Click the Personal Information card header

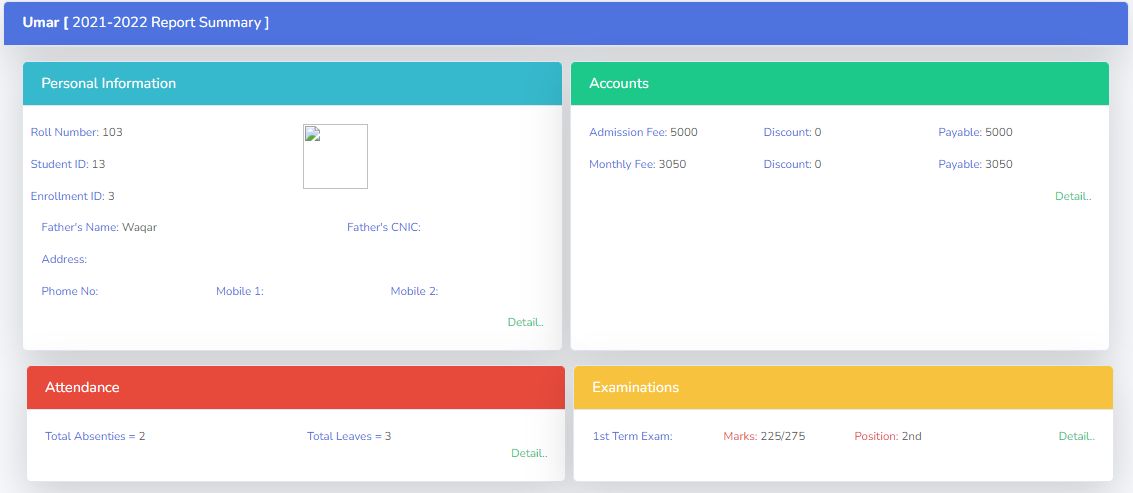click(x=293, y=83)
